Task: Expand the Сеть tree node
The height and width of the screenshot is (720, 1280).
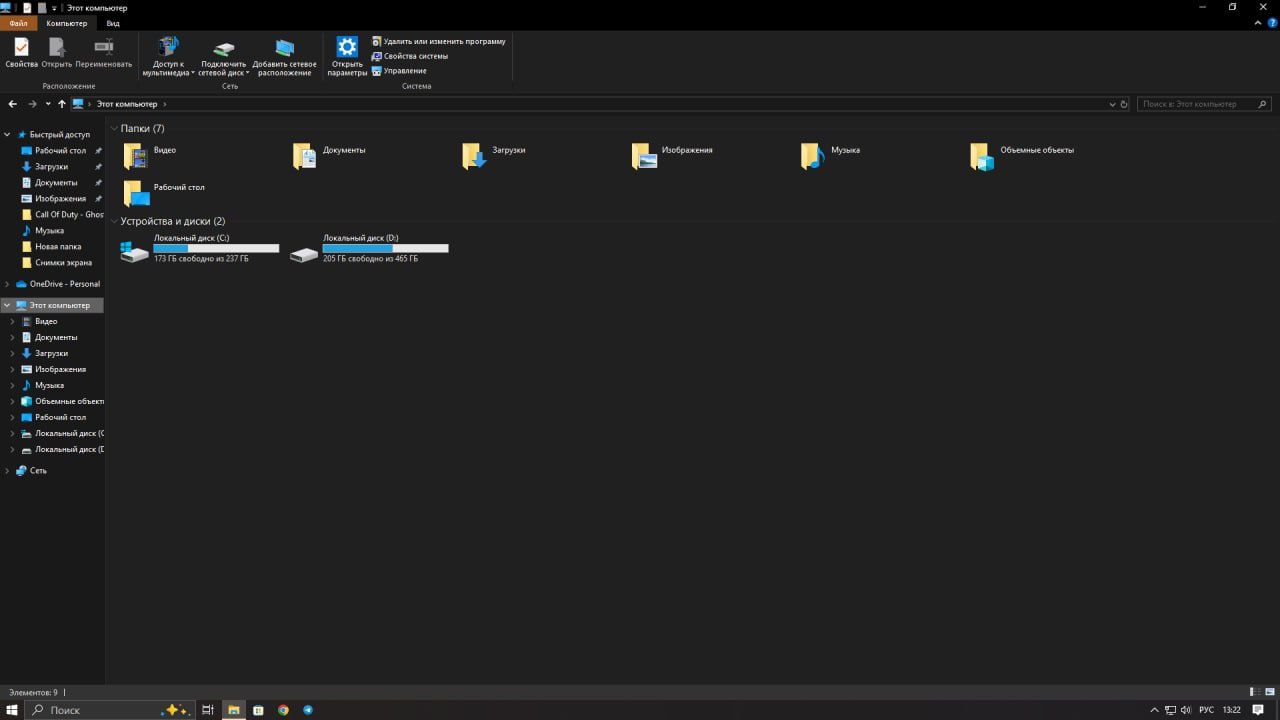Action: [x=8, y=470]
